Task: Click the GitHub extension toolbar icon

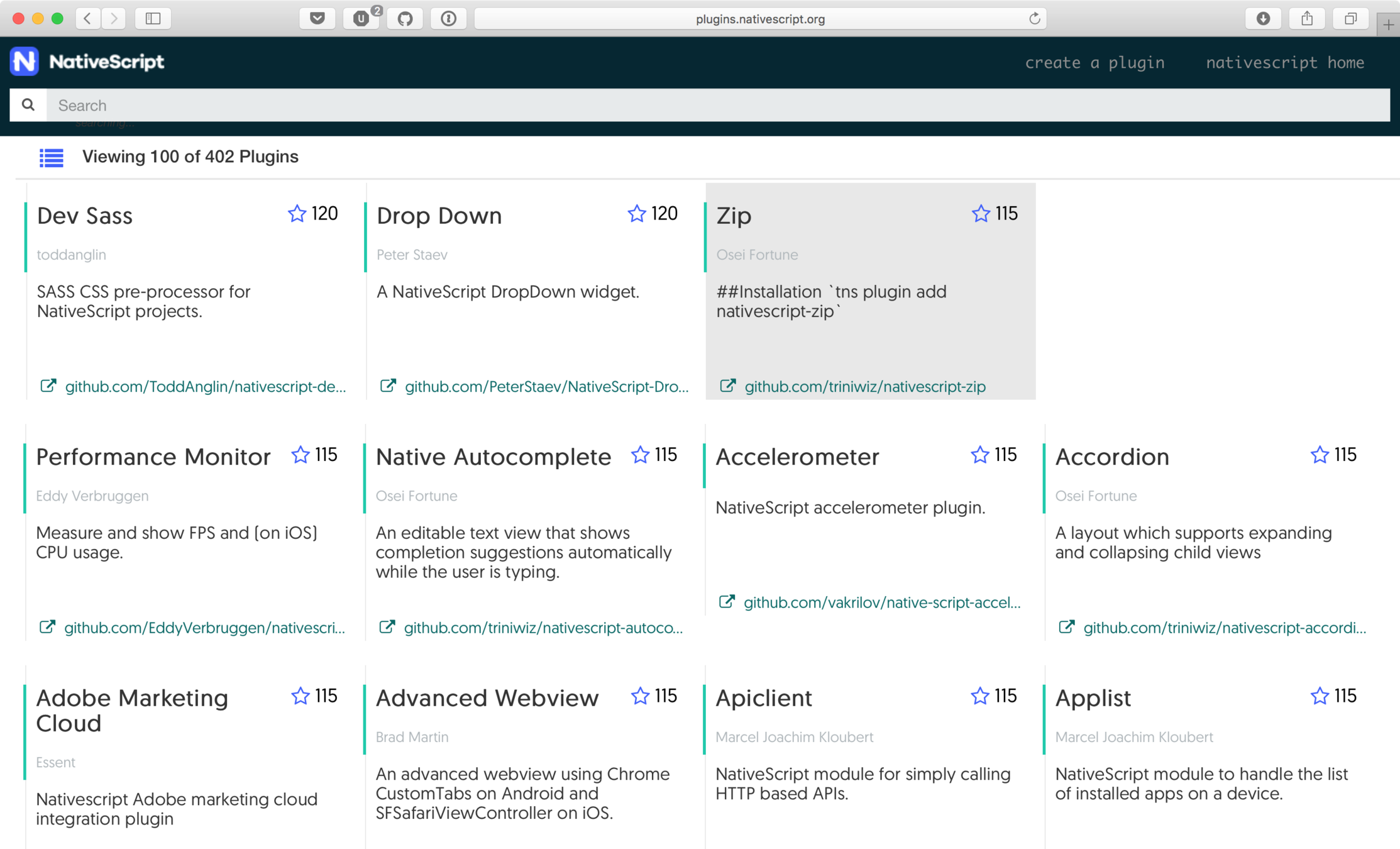Action: pos(405,19)
